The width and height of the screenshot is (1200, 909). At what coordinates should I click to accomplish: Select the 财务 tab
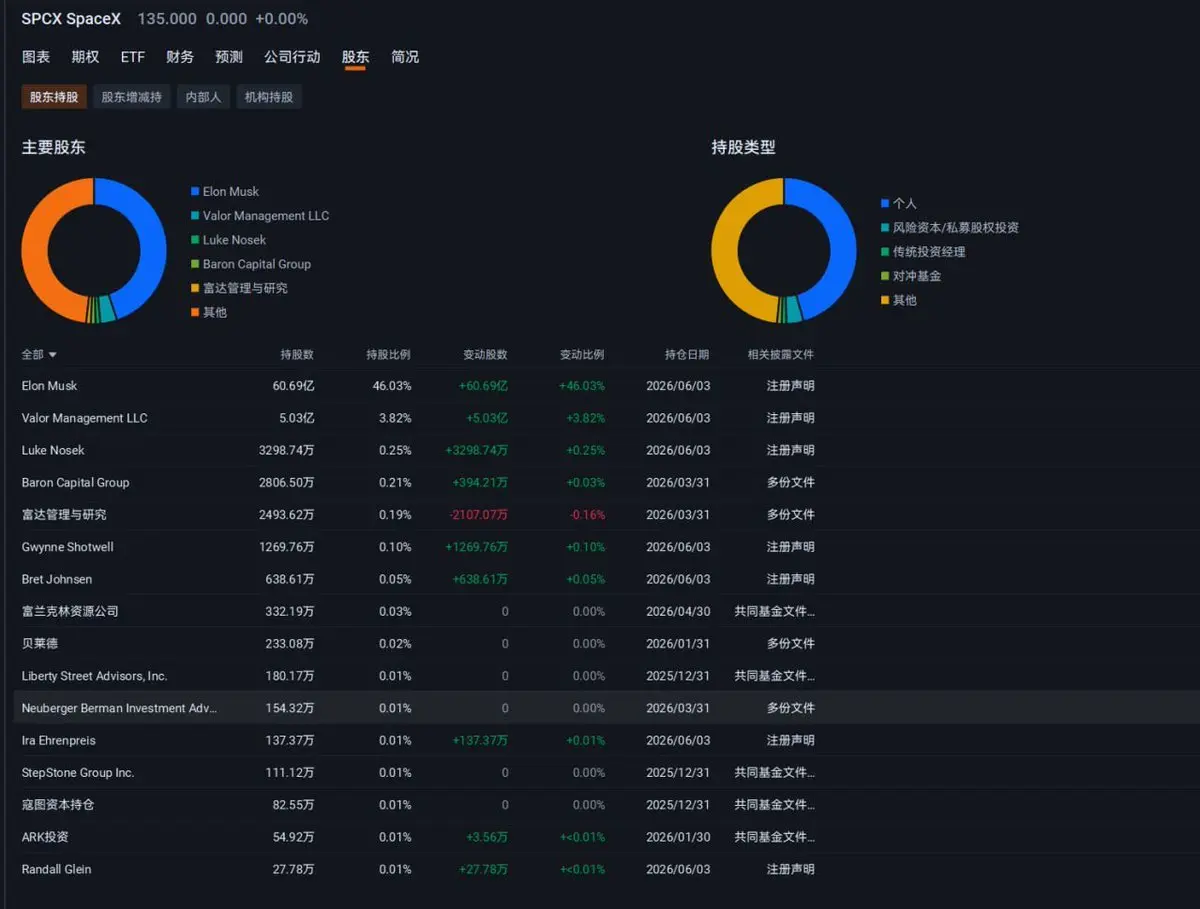click(180, 57)
